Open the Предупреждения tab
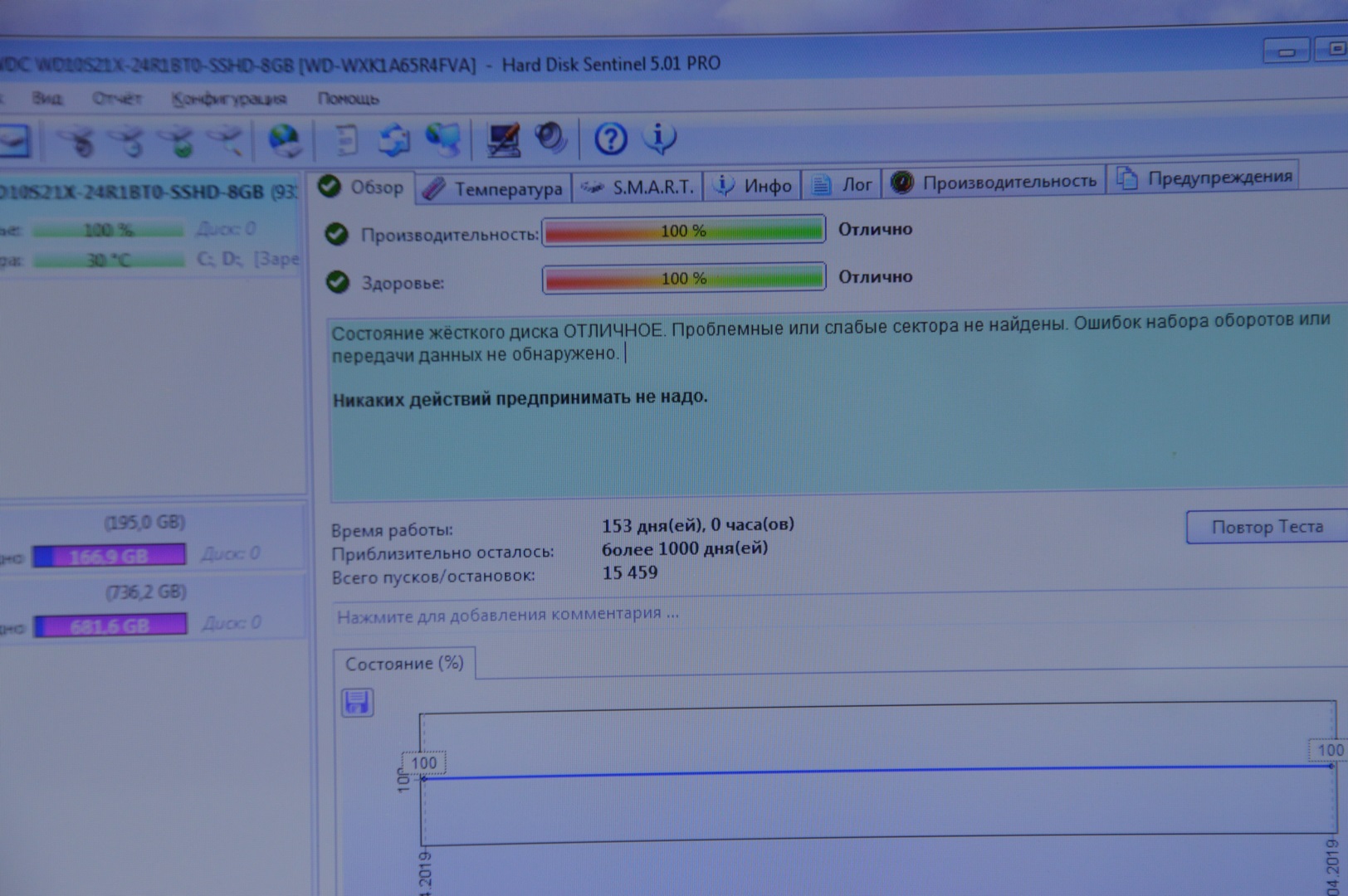 (1206, 178)
